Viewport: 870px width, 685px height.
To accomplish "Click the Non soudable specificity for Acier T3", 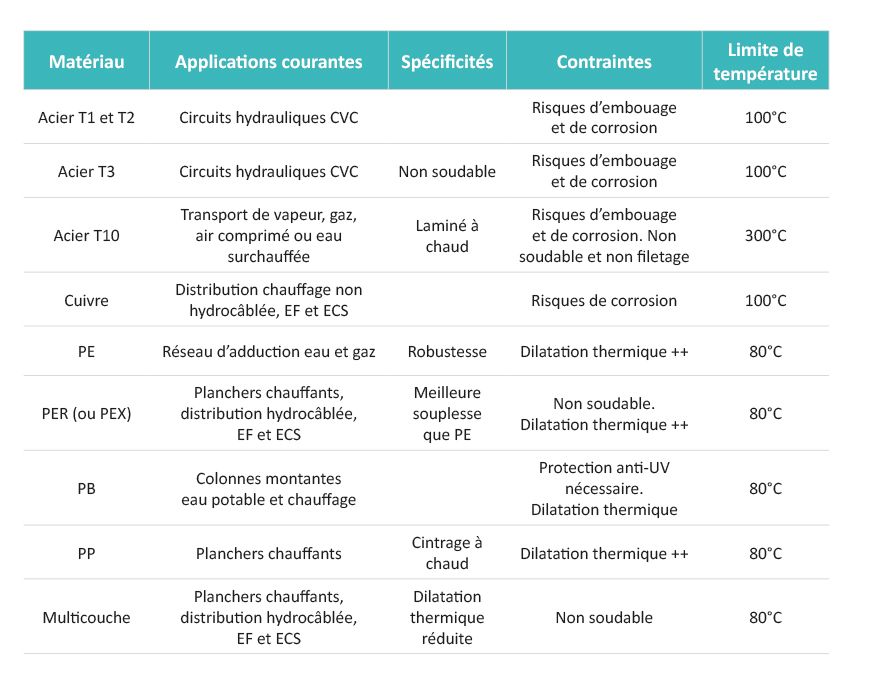I will 447,172.
